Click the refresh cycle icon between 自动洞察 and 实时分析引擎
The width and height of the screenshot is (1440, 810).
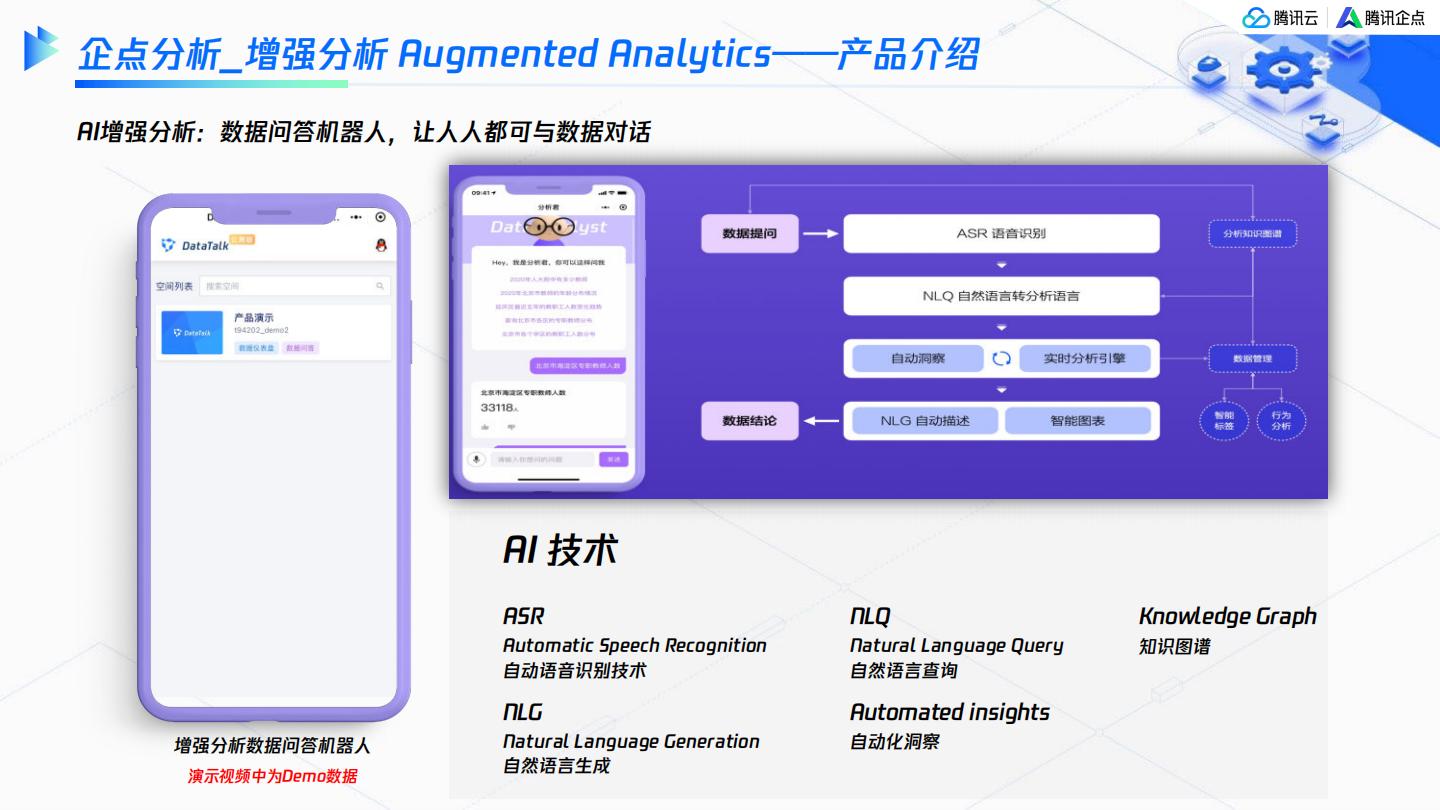tap(1001, 358)
